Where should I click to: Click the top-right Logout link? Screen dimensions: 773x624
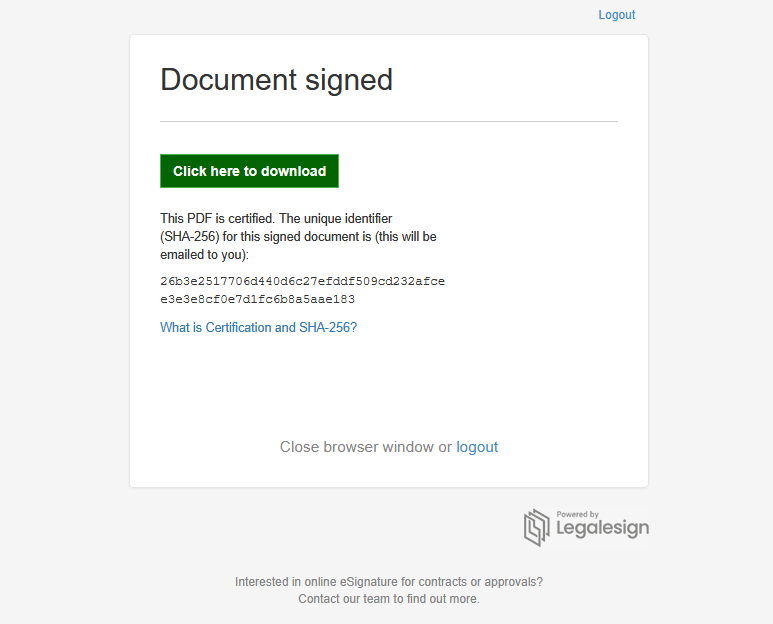[x=617, y=15]
